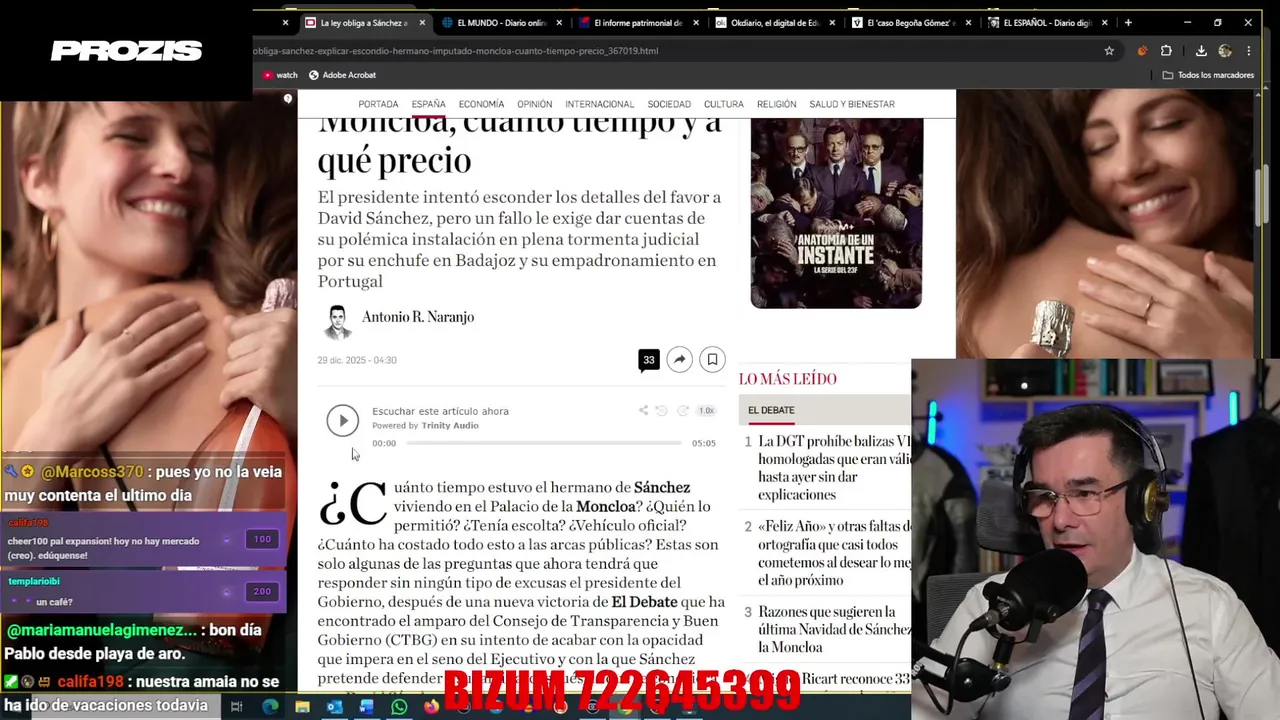Click the 'Anatomía de un instante' advertisement
Image resolution: width=1280 pixels, height=720 pixels.
pyautogui.click(x=836, y=213)
